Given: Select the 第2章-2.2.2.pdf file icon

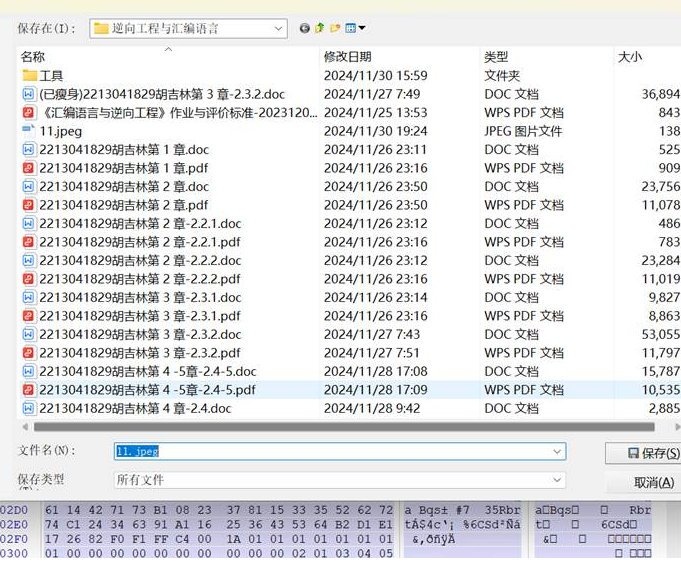Looking at the screenshot, I should point(28,279).
